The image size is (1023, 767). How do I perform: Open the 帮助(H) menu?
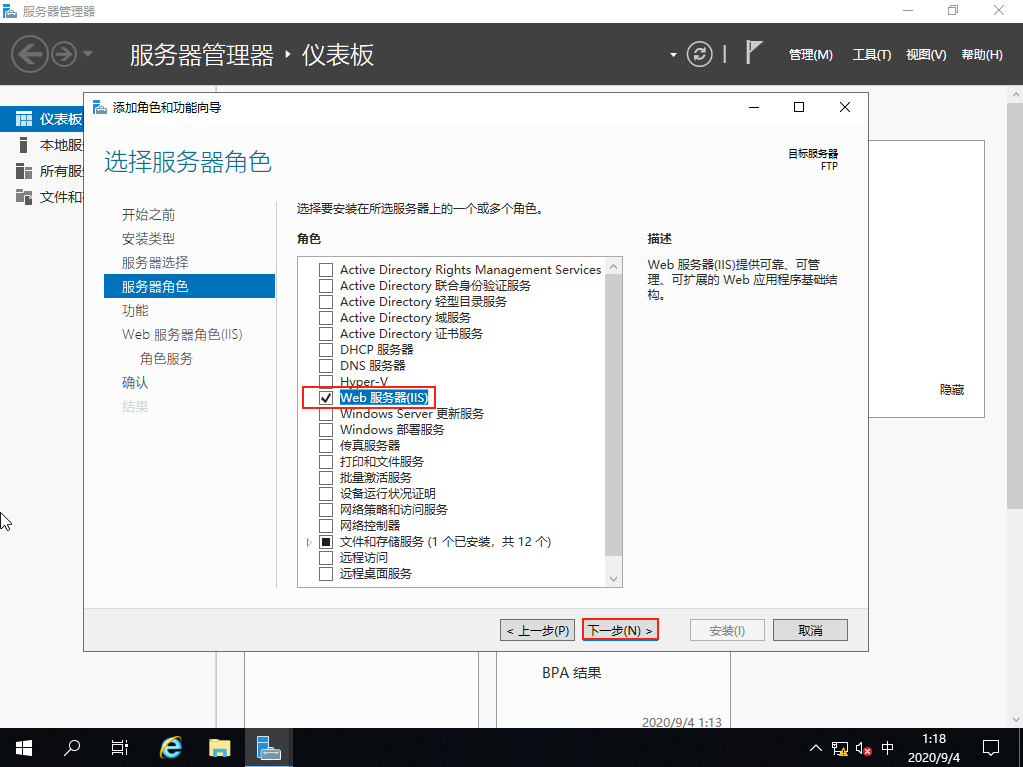coord(982,55)
